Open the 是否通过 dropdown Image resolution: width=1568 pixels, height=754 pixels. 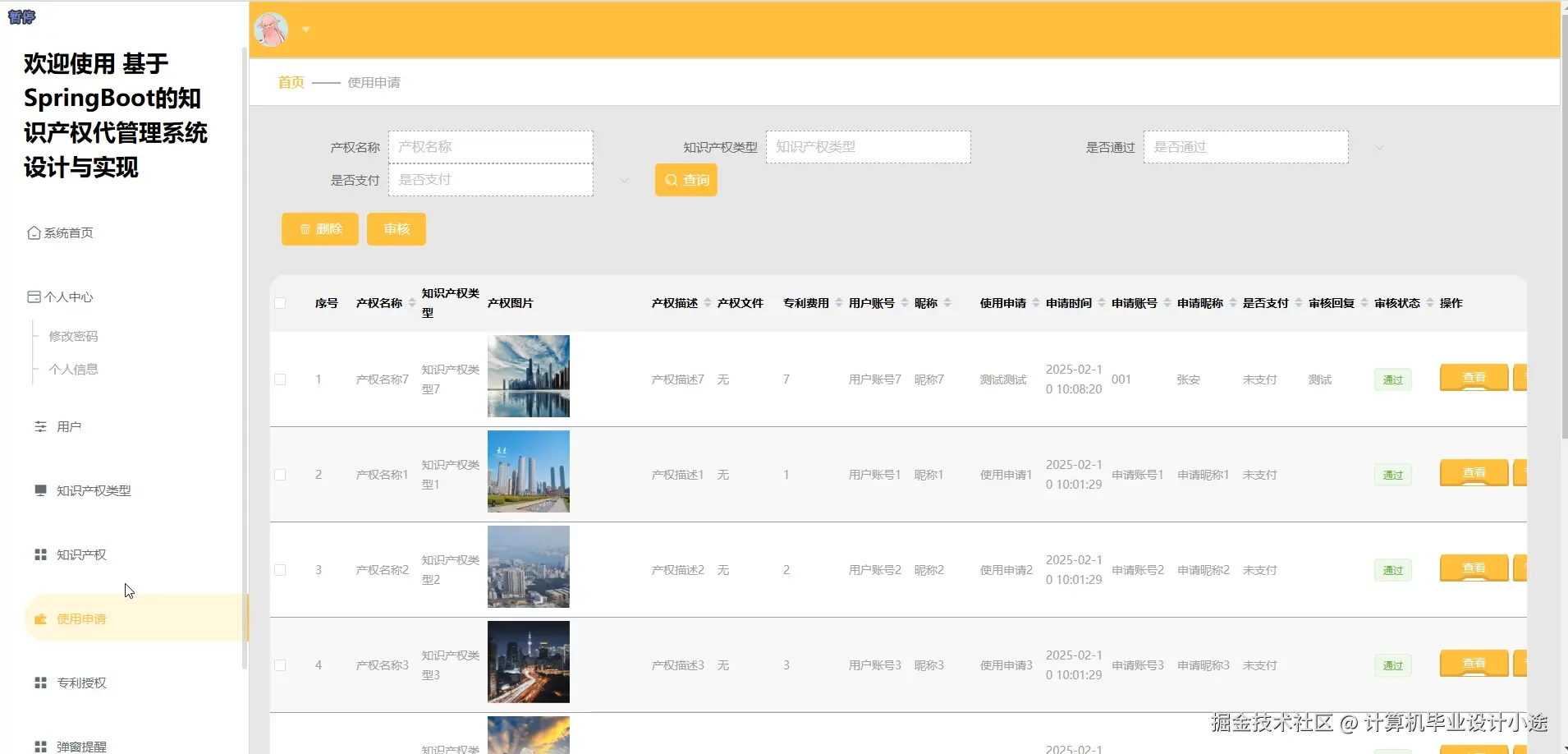pos(1246,147)
